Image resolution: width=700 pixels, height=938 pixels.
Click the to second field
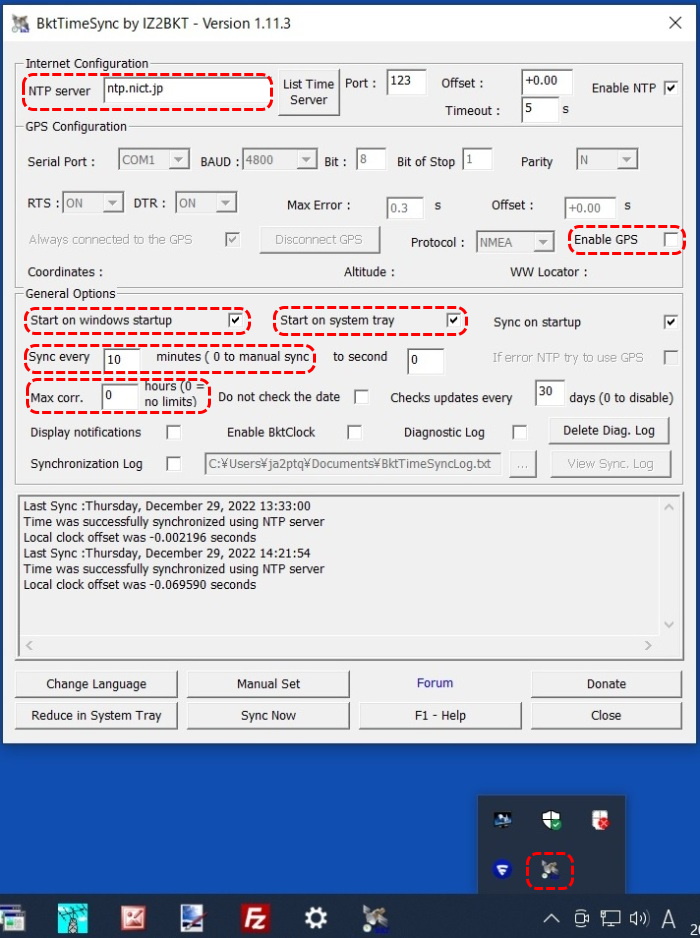point(425,361)
